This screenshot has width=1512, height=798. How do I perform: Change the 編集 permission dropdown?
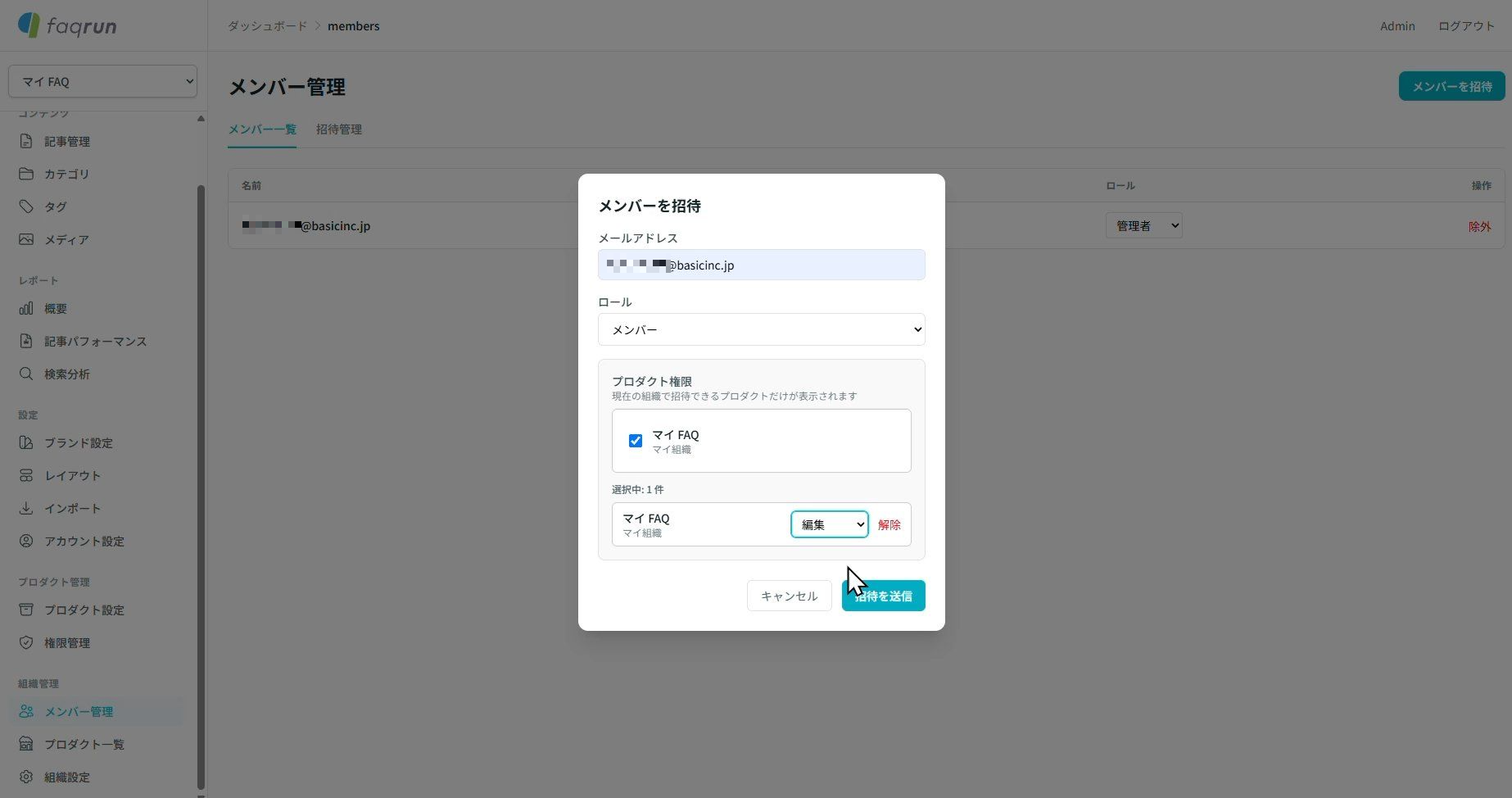tap(829, 524)
